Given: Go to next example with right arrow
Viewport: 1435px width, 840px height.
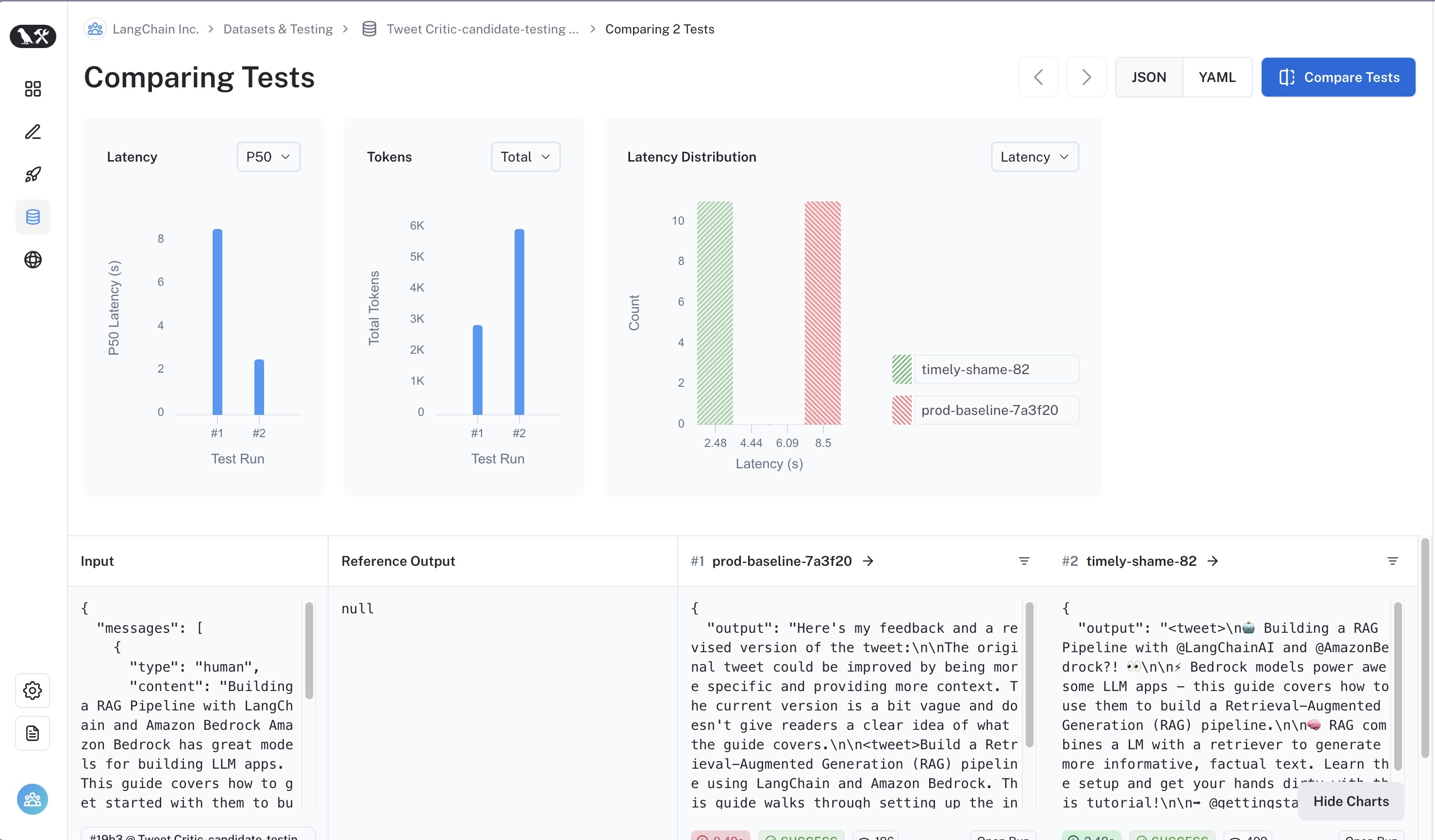Looking at the screenshot, I should click(1086, 77).
